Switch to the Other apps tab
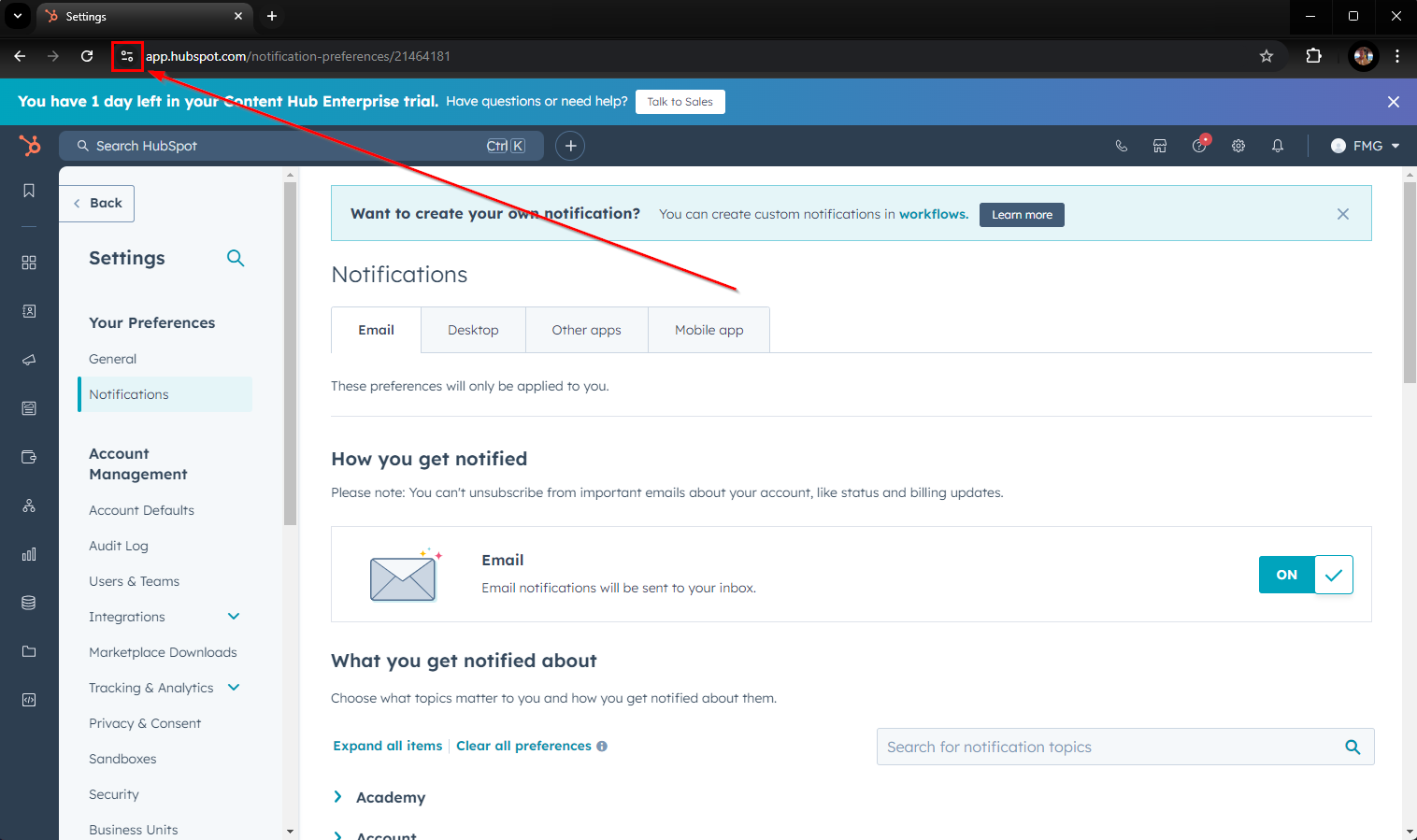1417x840 pixels. coord(587,330)
